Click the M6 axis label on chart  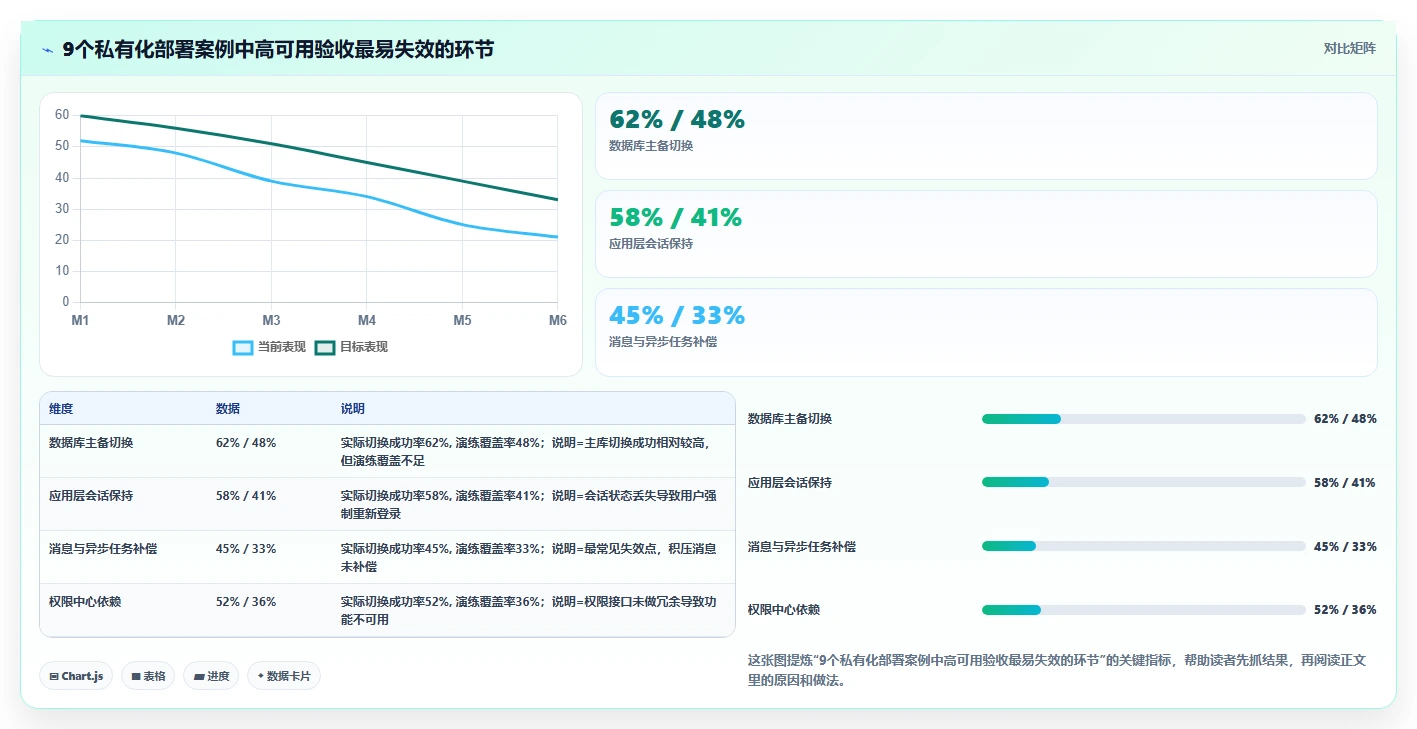tap(558, 320)
